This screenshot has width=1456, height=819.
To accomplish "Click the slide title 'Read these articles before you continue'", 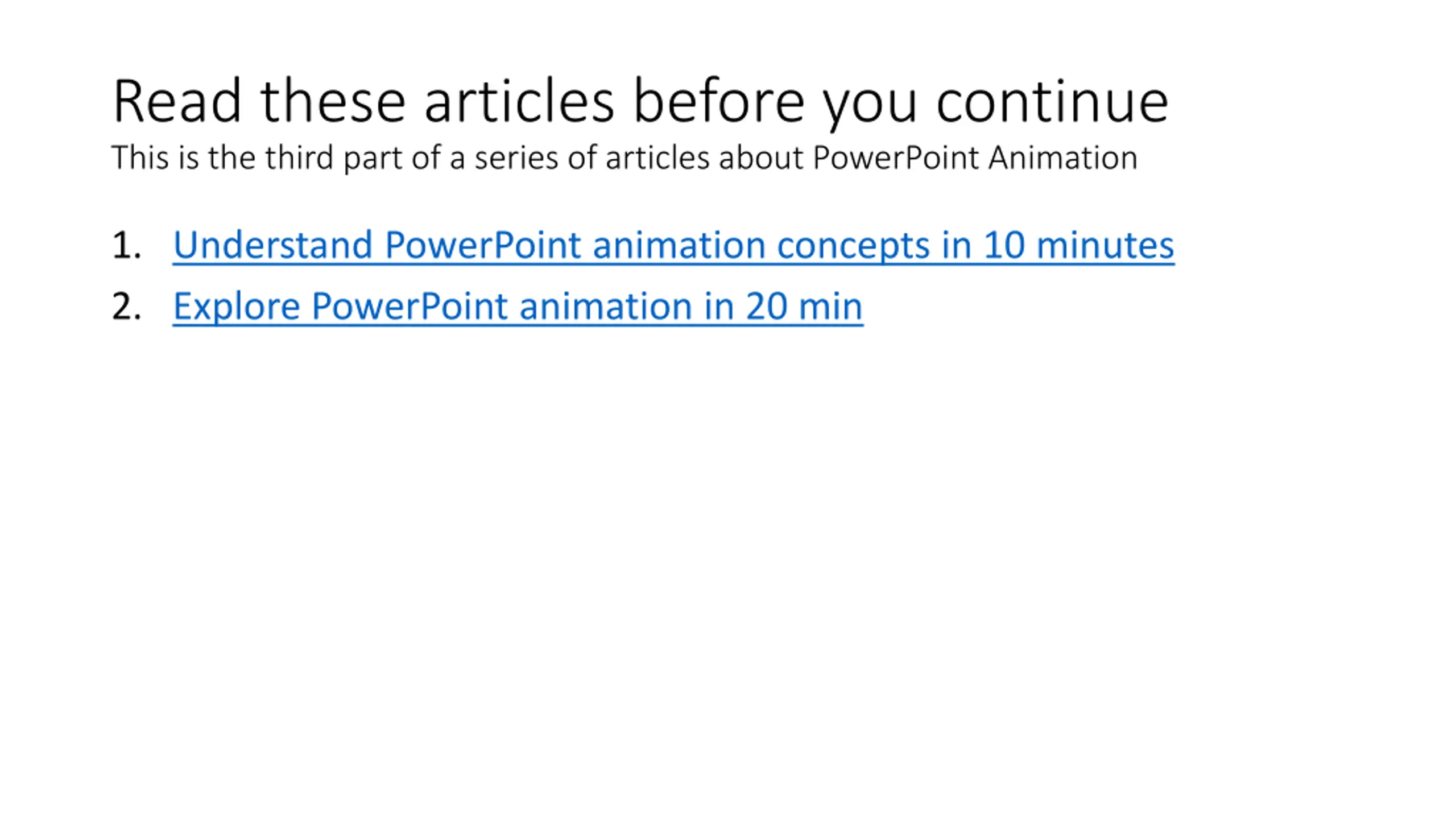I will coord(641,102).
